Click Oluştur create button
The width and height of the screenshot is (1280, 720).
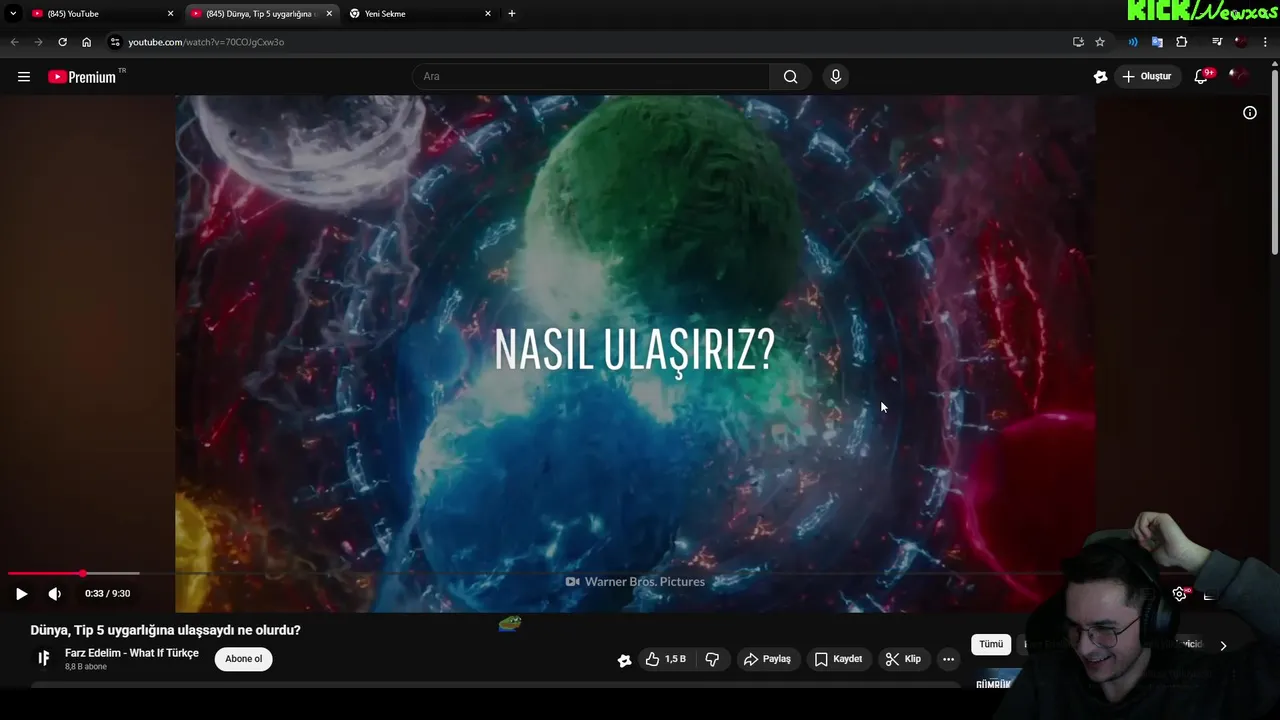[1147, 77]
